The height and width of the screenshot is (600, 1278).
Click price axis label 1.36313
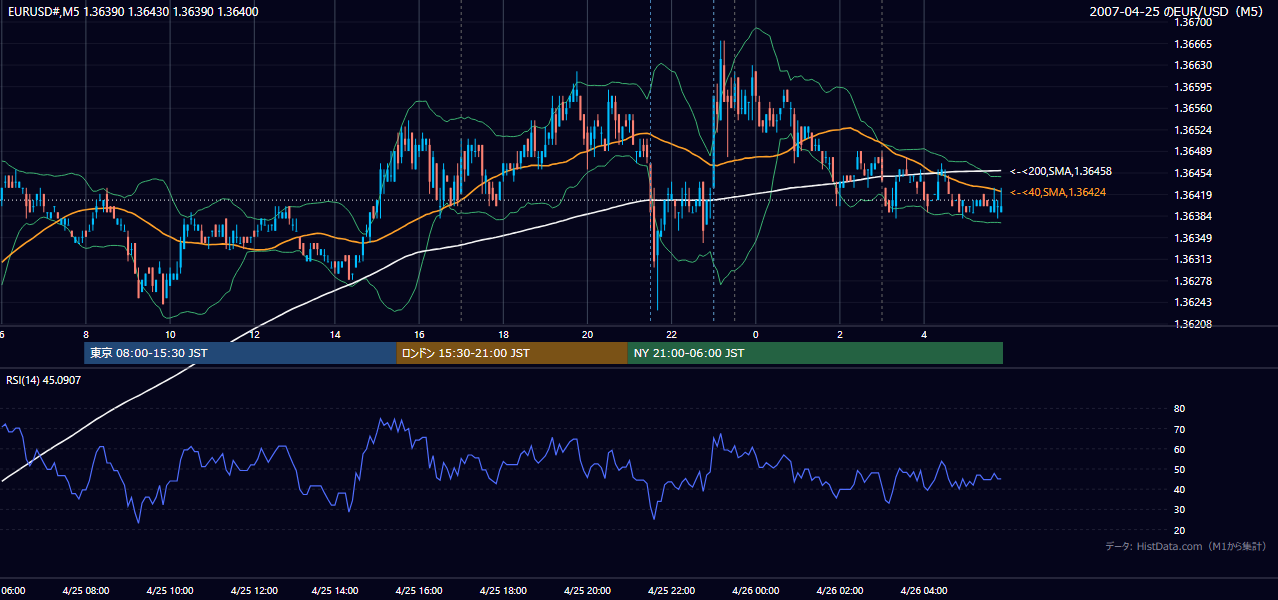pyautogui.click(x=1193, y=259)
